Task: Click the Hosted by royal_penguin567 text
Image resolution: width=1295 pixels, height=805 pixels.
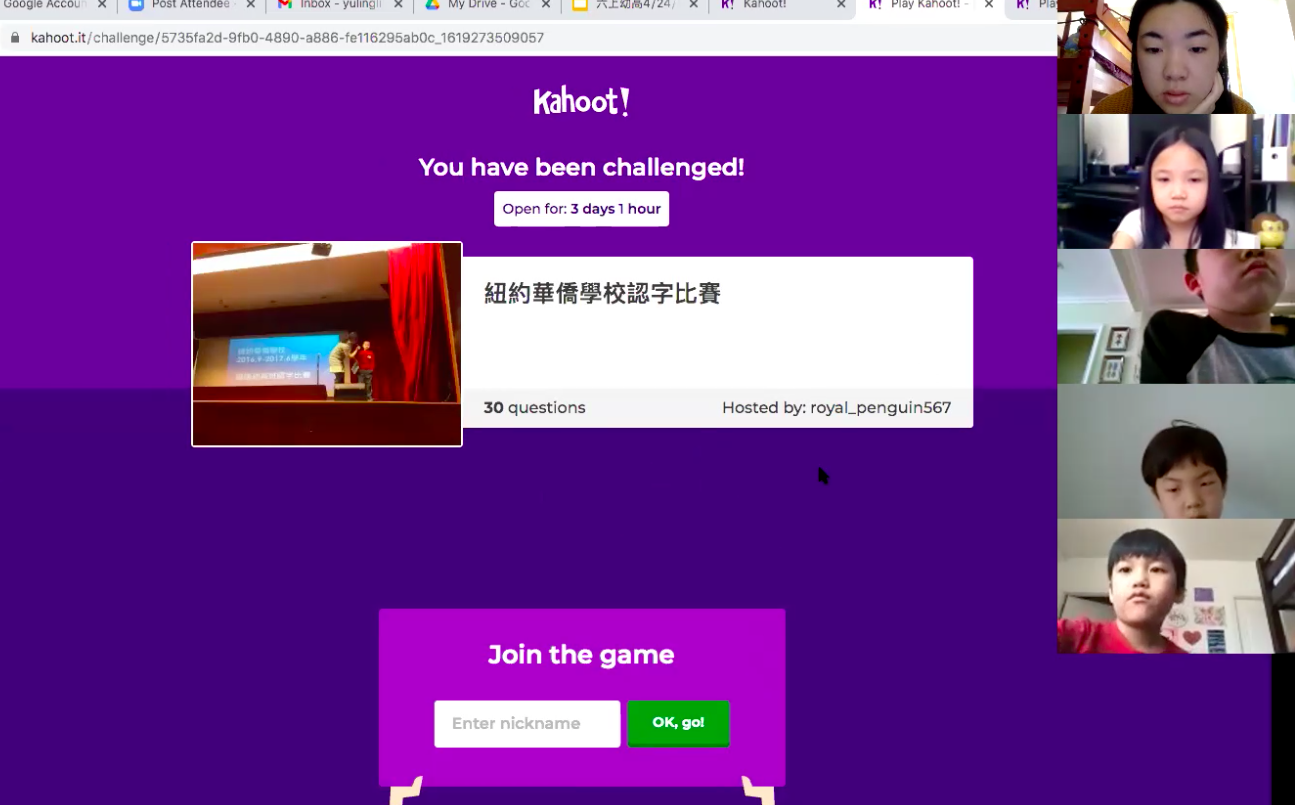Action: point(836,408)
